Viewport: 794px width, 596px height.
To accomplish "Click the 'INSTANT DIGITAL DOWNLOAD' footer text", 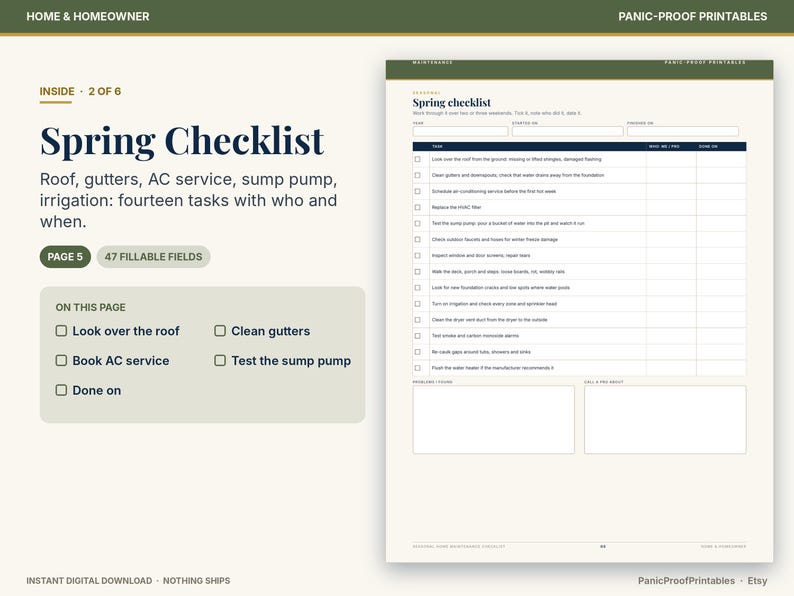I will (x=89, y=581).
